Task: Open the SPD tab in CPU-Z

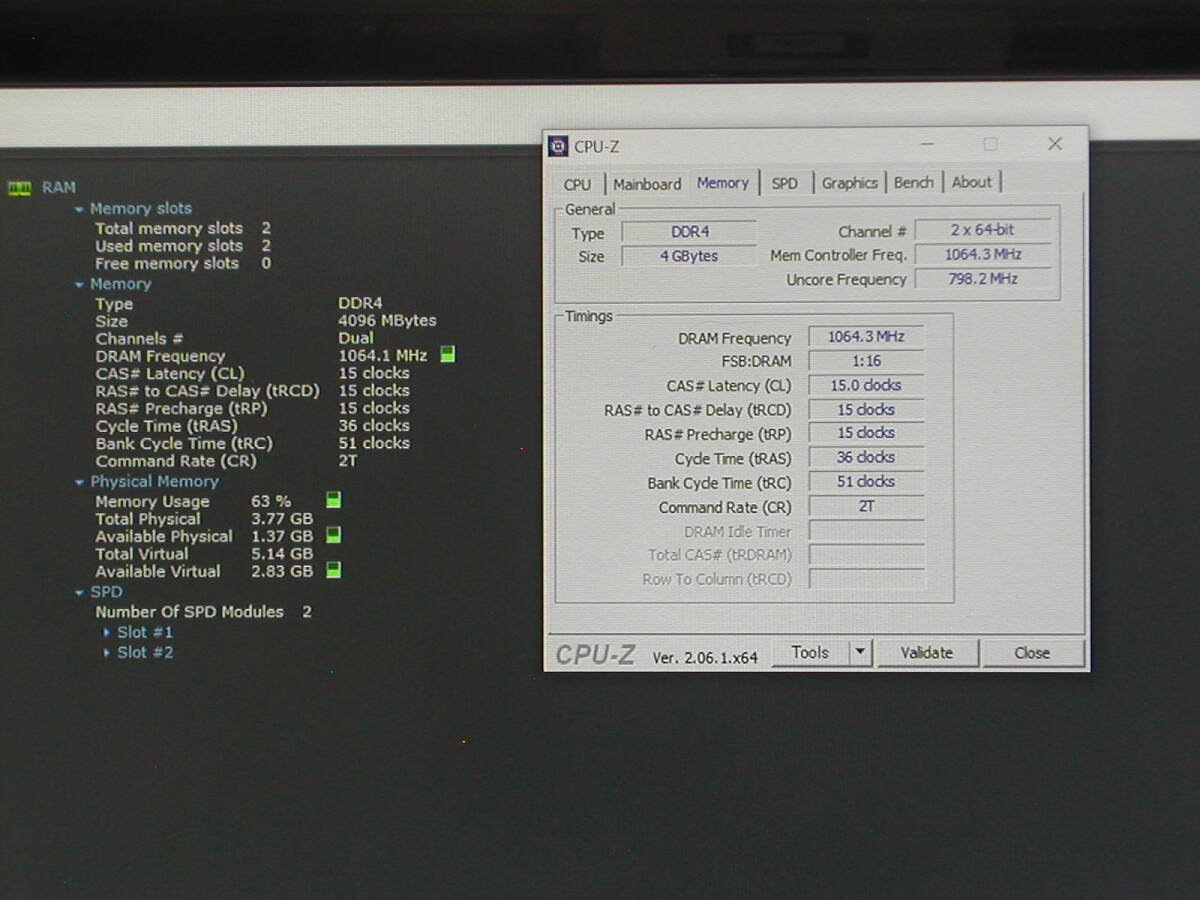Action: point(785,183)
